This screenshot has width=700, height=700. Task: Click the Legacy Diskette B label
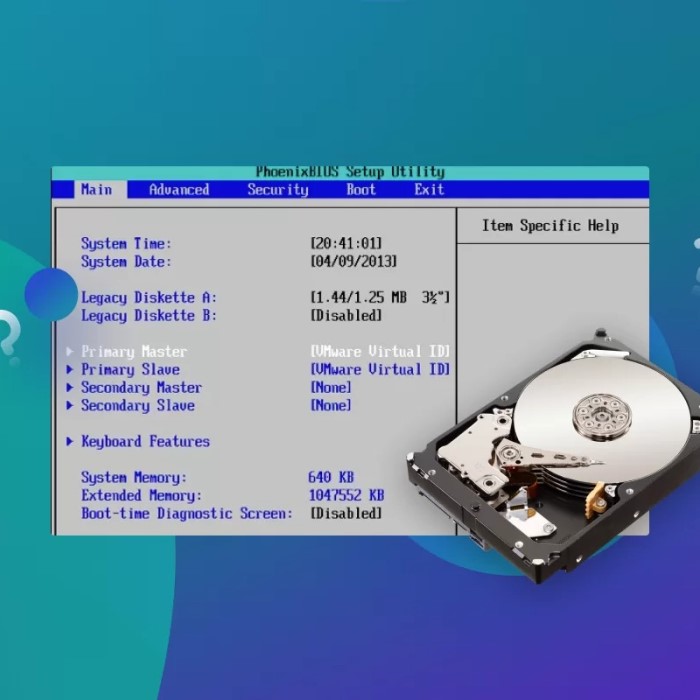click(x=149, y=316)
